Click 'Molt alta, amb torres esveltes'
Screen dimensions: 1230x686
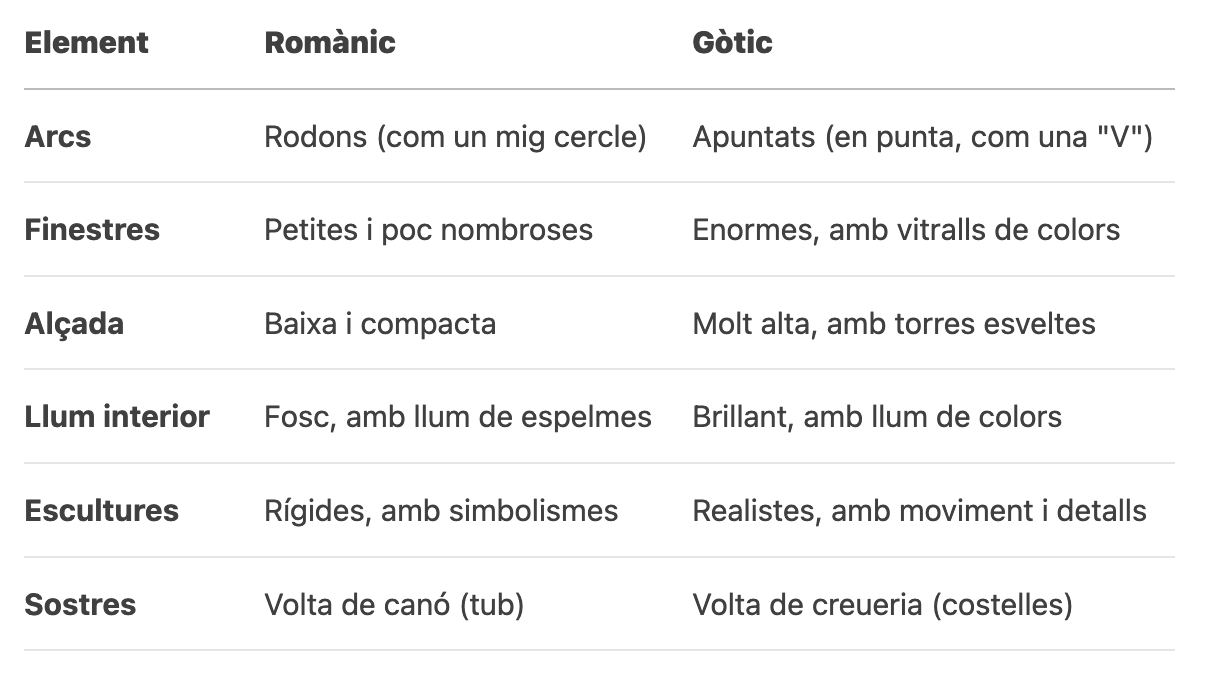coord(894,324)
